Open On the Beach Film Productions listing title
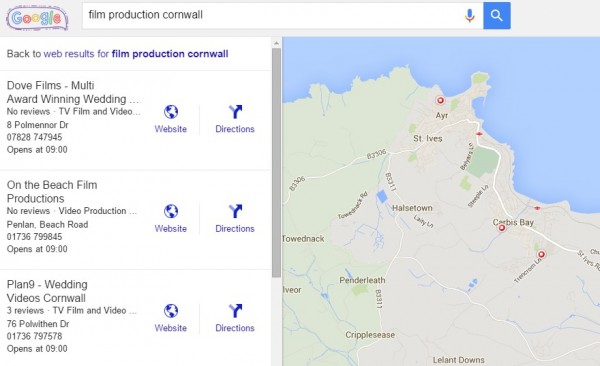Viewport: 600px width, 366px height. [x=52, y=192]
